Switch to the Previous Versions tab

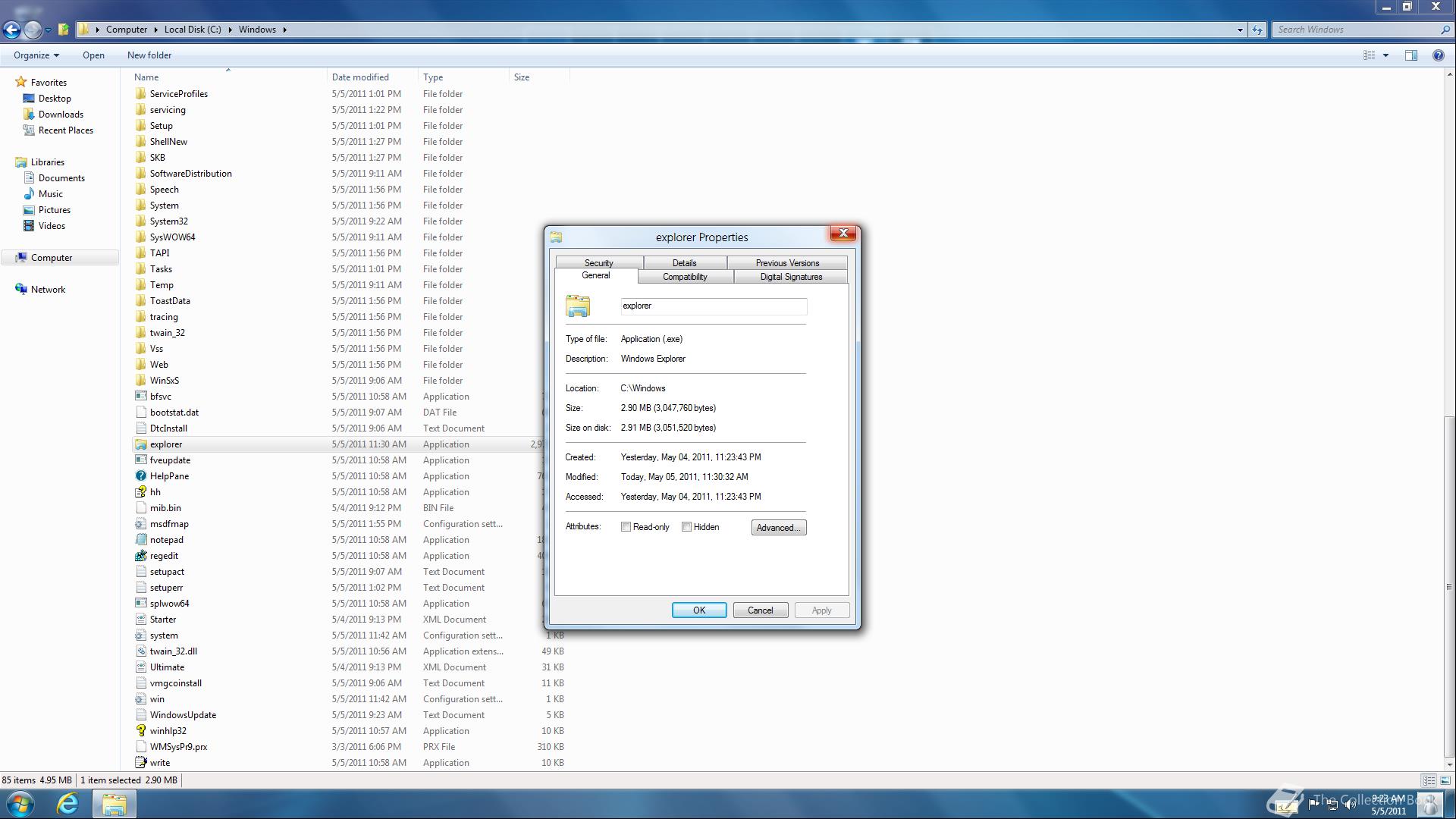pyautogui.click(x=787, y=263)
